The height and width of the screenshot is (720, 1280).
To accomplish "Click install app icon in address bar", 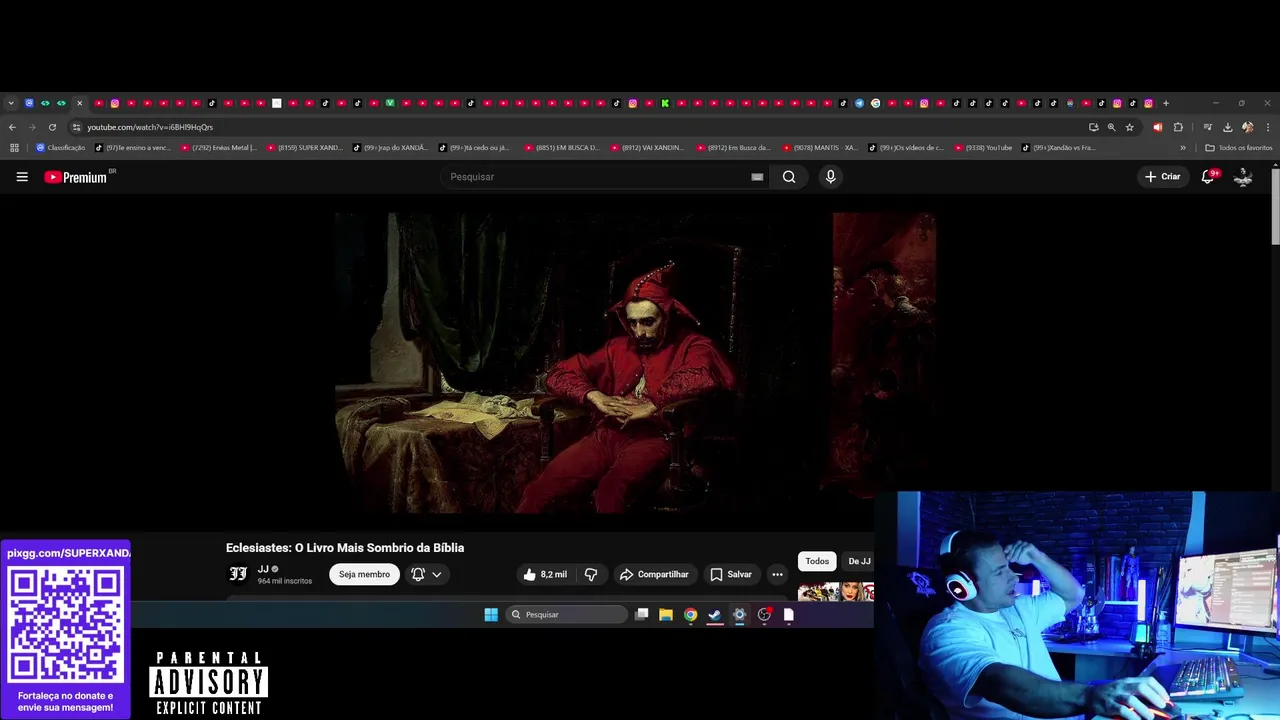I will (1093, 127).
